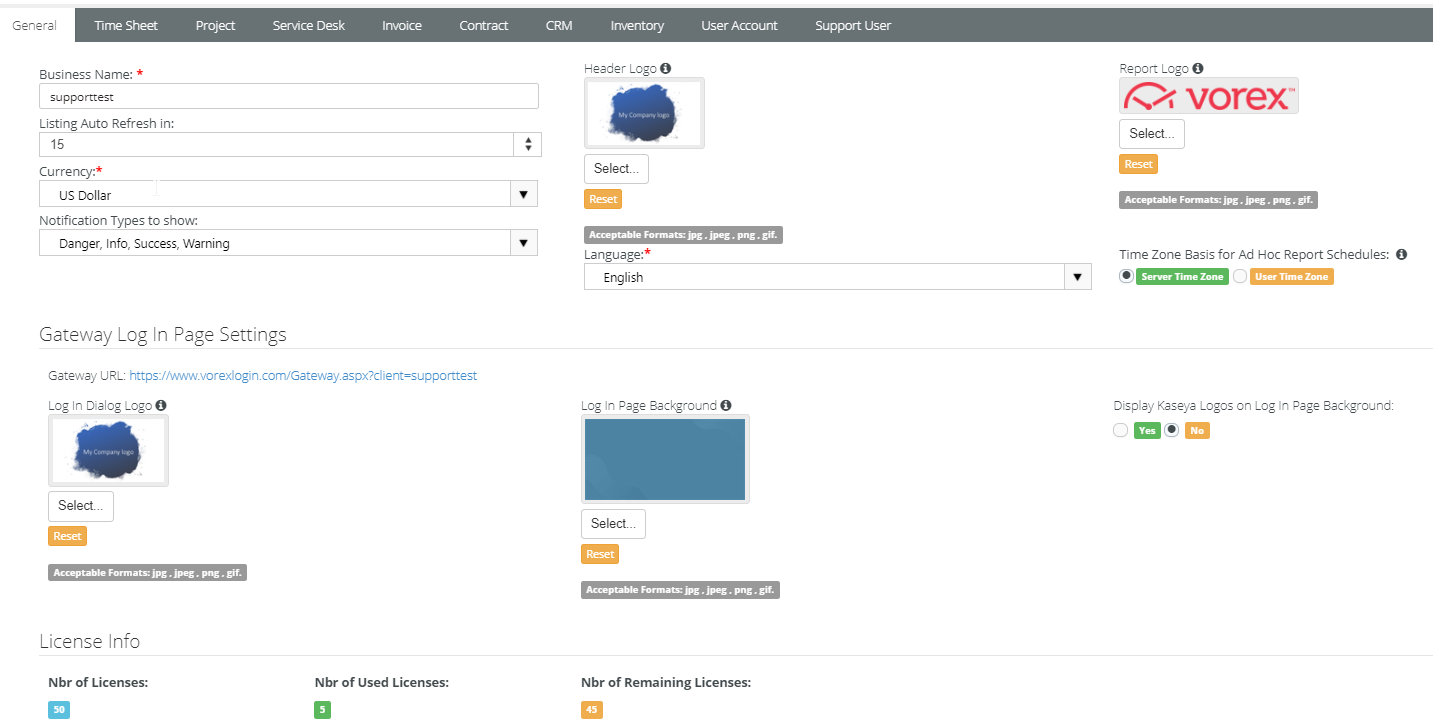Viewport: 1433px width, 720px height.
Task: Click the info icon beside Report Logo
Action: coord(1198,69)
